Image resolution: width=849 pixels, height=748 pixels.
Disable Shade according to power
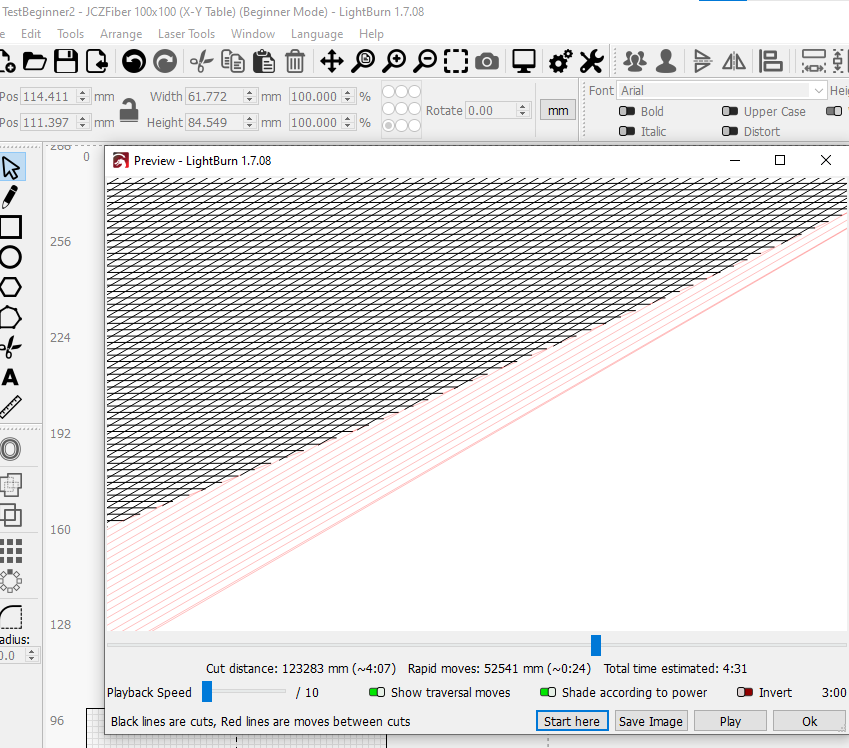(x=549, y=692)
